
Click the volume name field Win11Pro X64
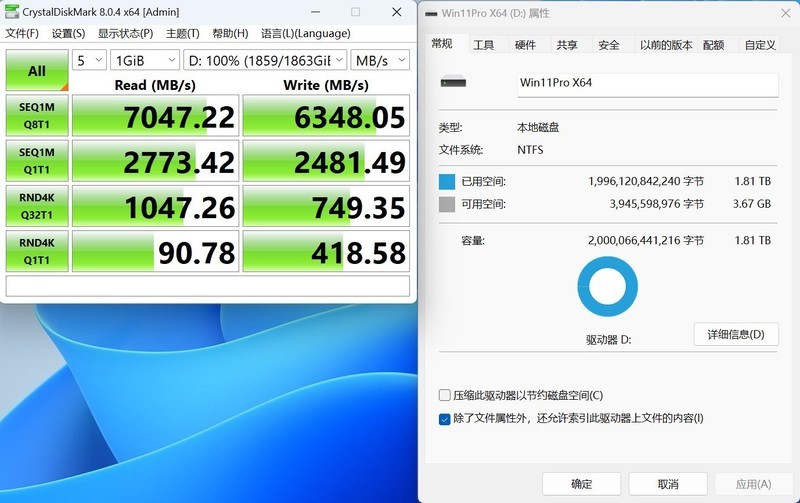click(647, 85)
